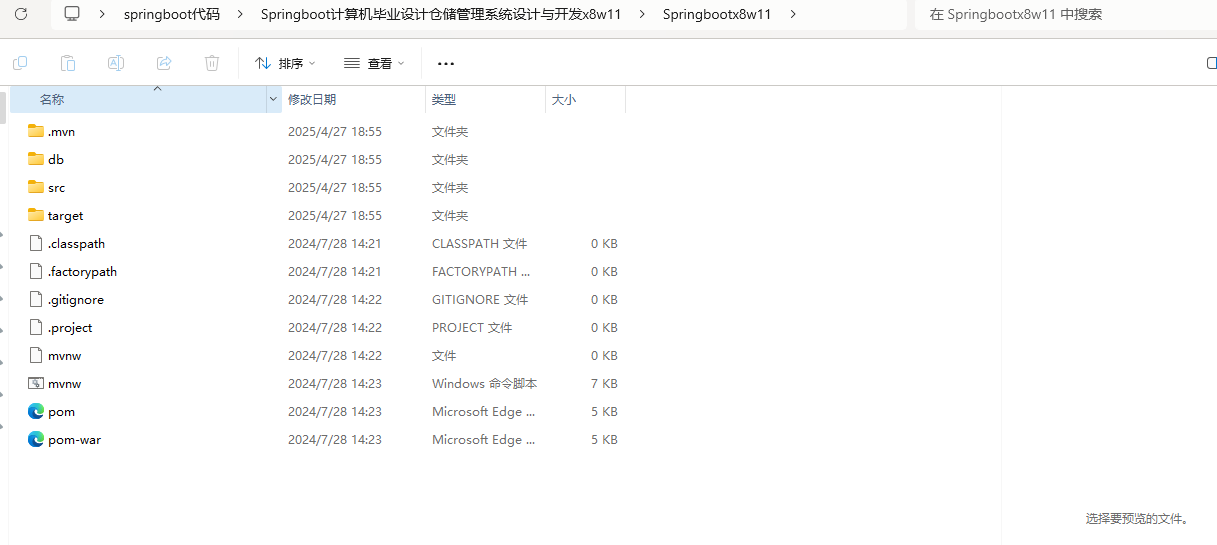The width and height of the screenshot is (1217, 545).
Task: Click PROJECT 文件 type cell
Action: (x=472, y=327)
